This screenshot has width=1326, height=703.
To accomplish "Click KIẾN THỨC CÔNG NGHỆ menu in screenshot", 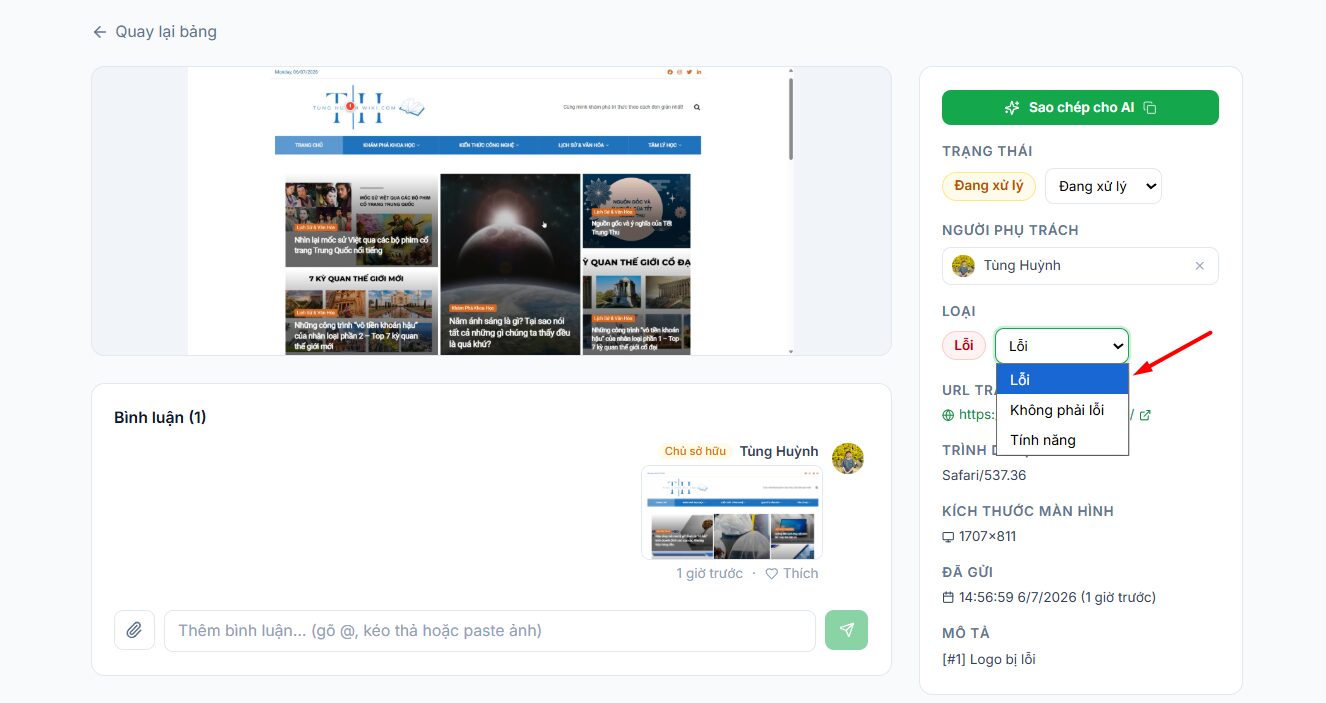I will click(489, 145).
